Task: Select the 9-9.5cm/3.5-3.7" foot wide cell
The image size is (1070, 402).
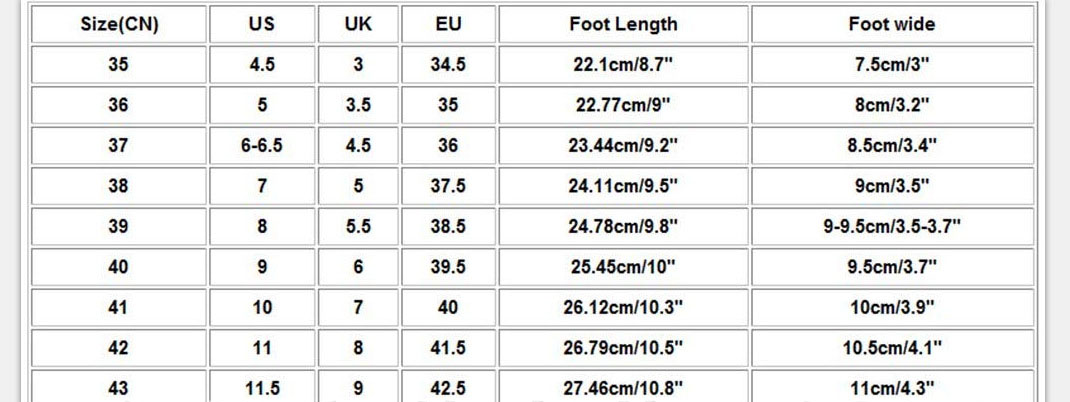Action: [x=891, y=227]
